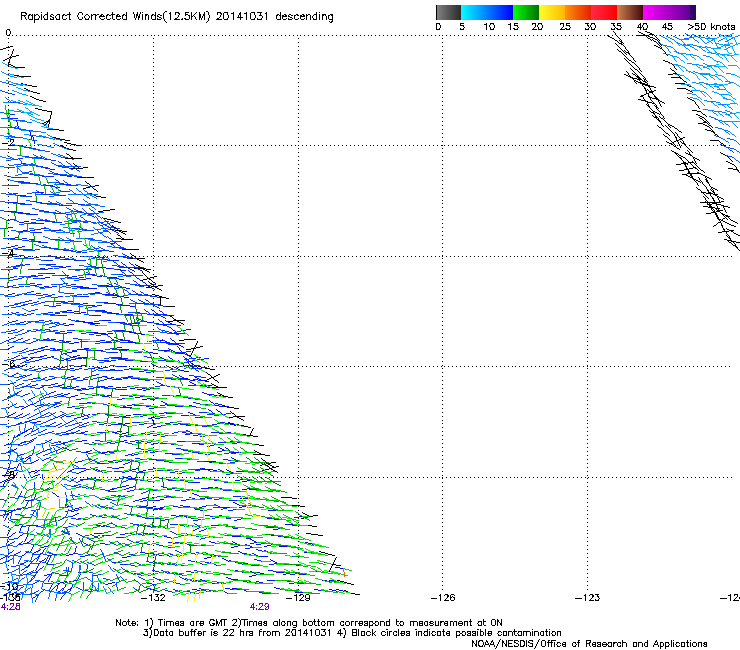Click the '4:29' purple time label
The height and width of the screenshot is (650, 740).
260,607
